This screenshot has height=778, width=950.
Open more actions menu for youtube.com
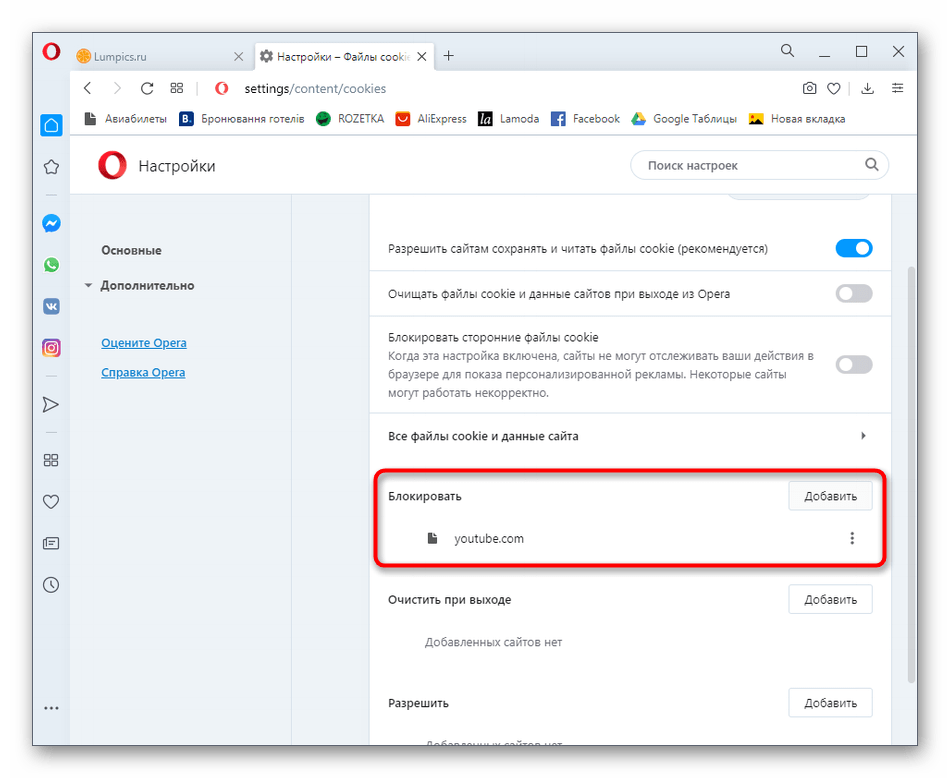coord(852,538)
